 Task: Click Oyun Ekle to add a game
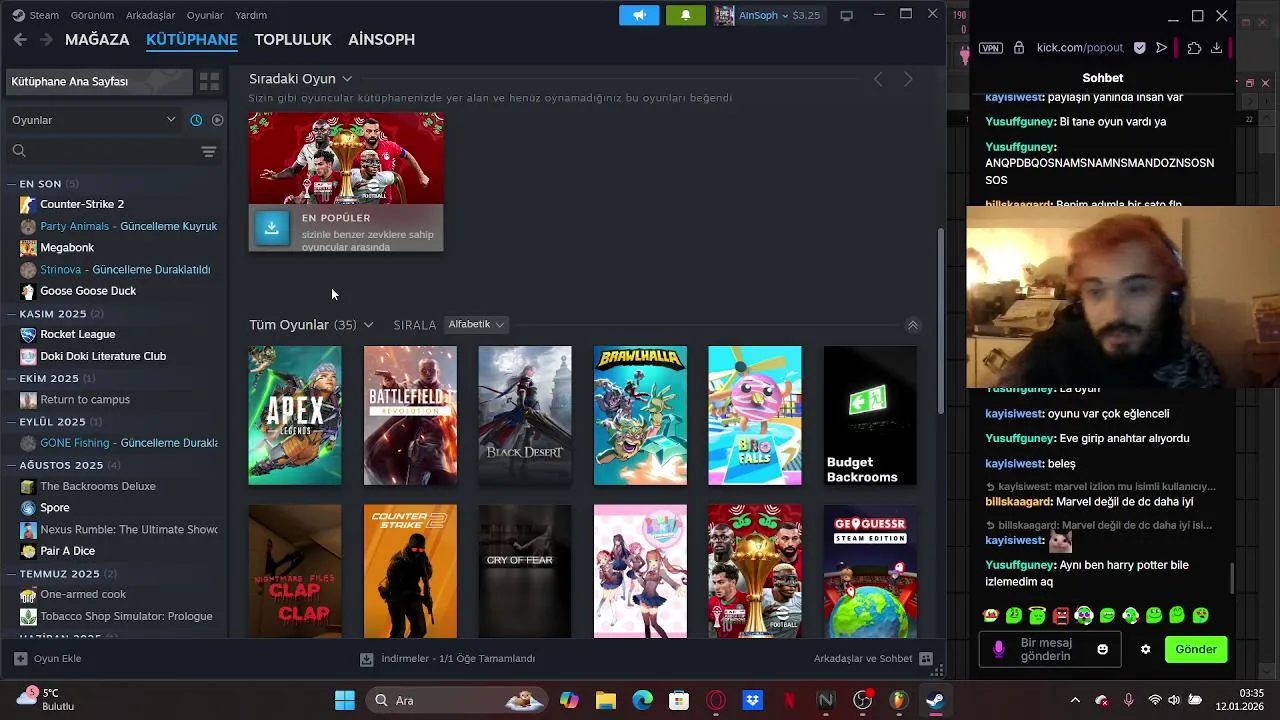coord(47,659)
